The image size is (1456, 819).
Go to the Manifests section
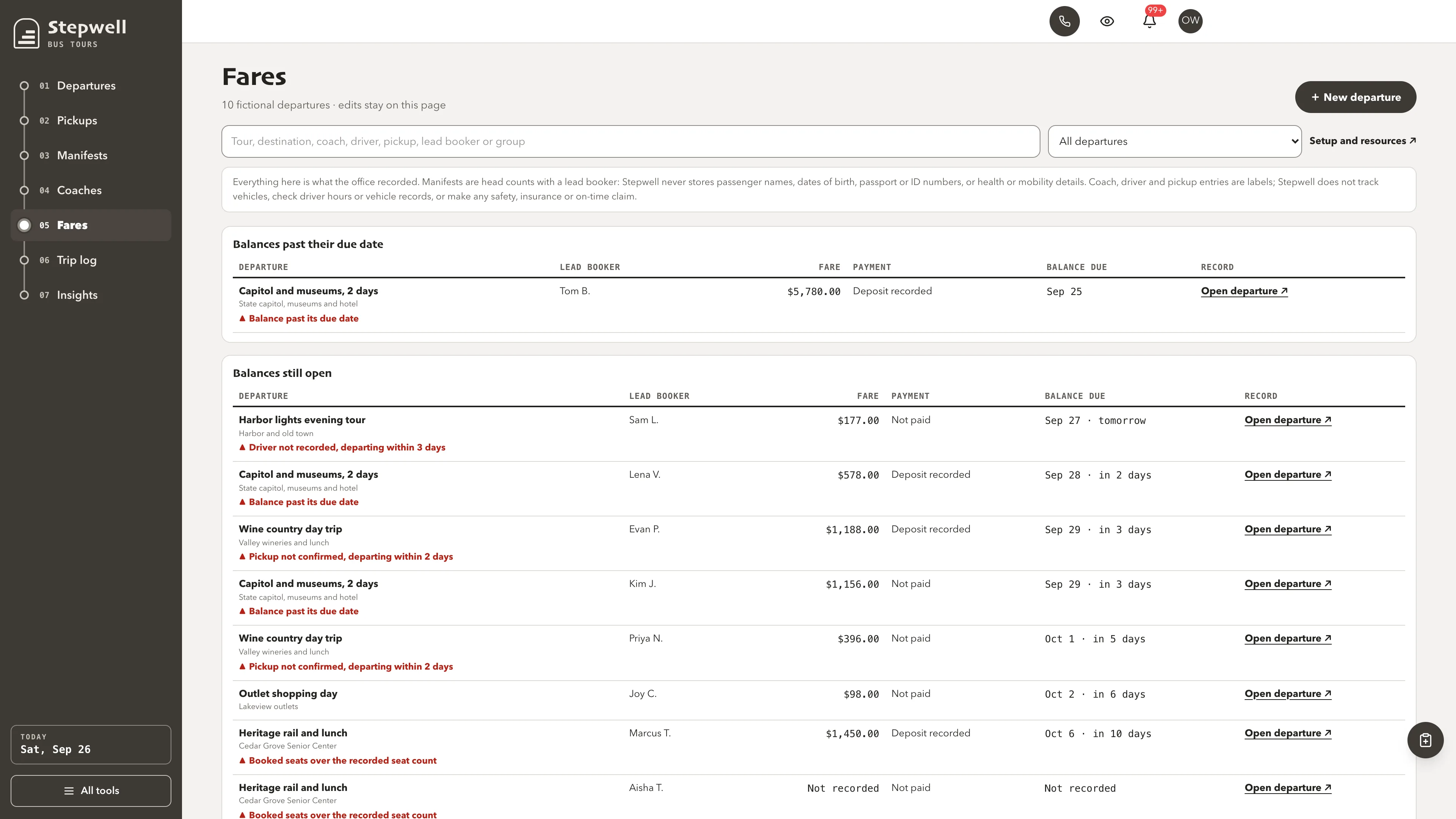coord(82,155)
